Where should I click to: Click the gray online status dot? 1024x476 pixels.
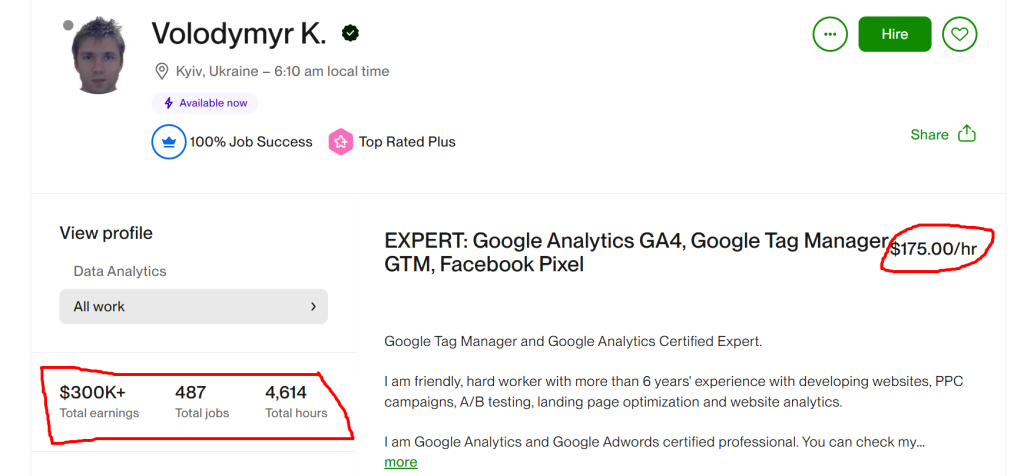67,25
